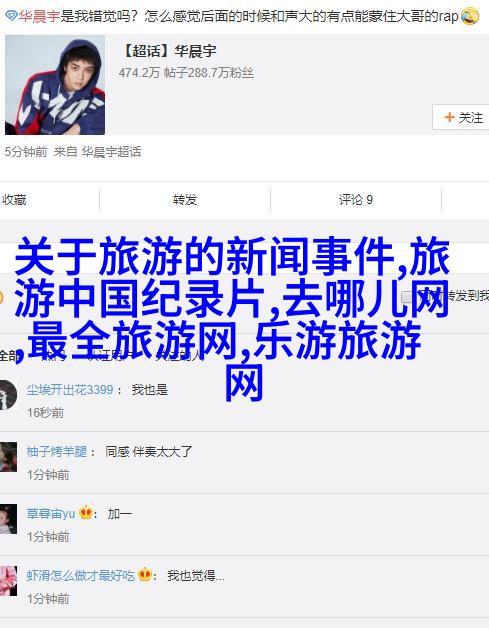Click the crown badge beside 草莓宙yu

[x=86, y=513]
